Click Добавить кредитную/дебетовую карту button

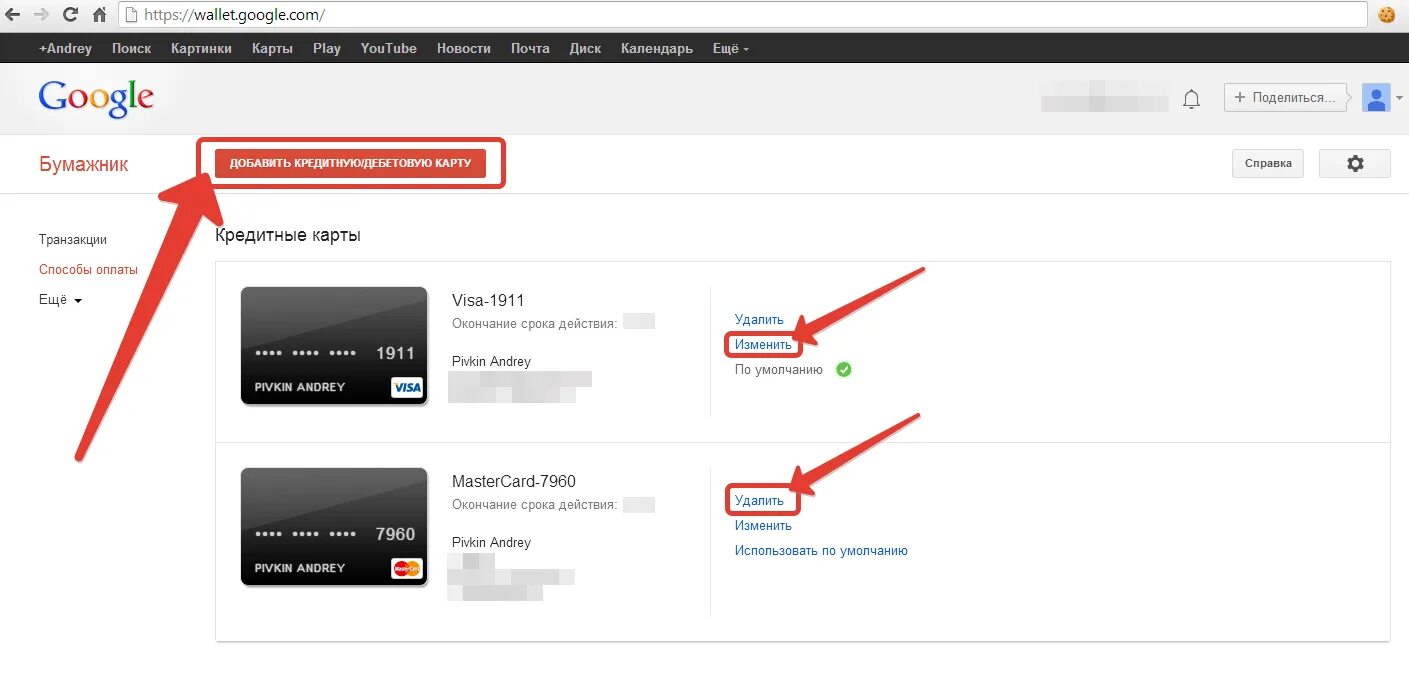click(x=350, y=163)
